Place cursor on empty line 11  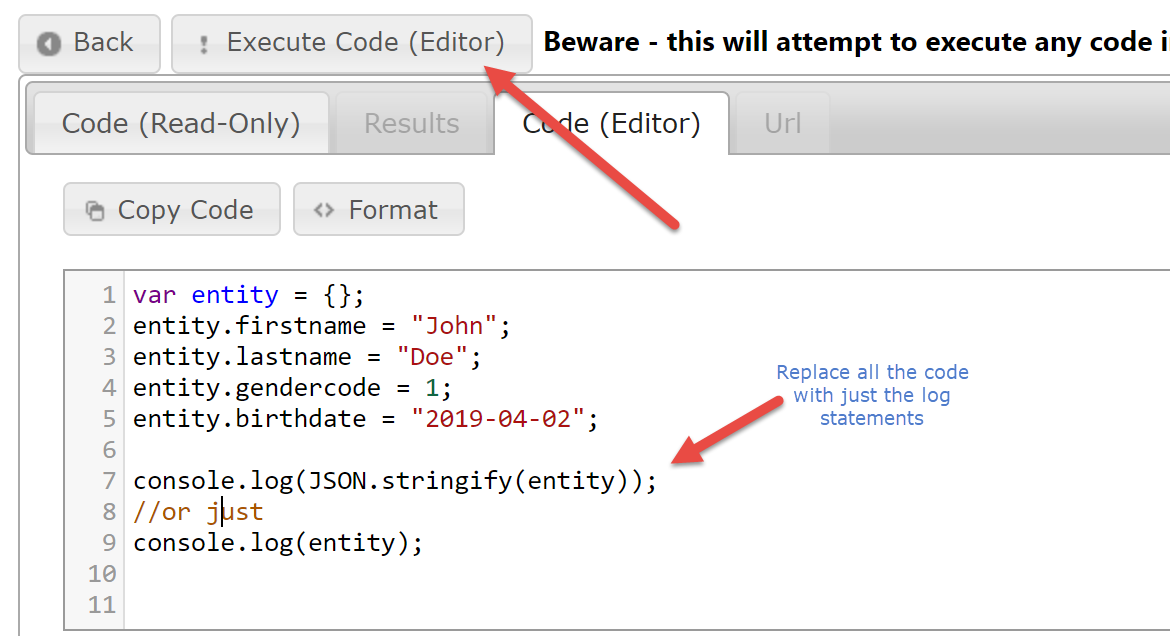(x=400, y=605)
